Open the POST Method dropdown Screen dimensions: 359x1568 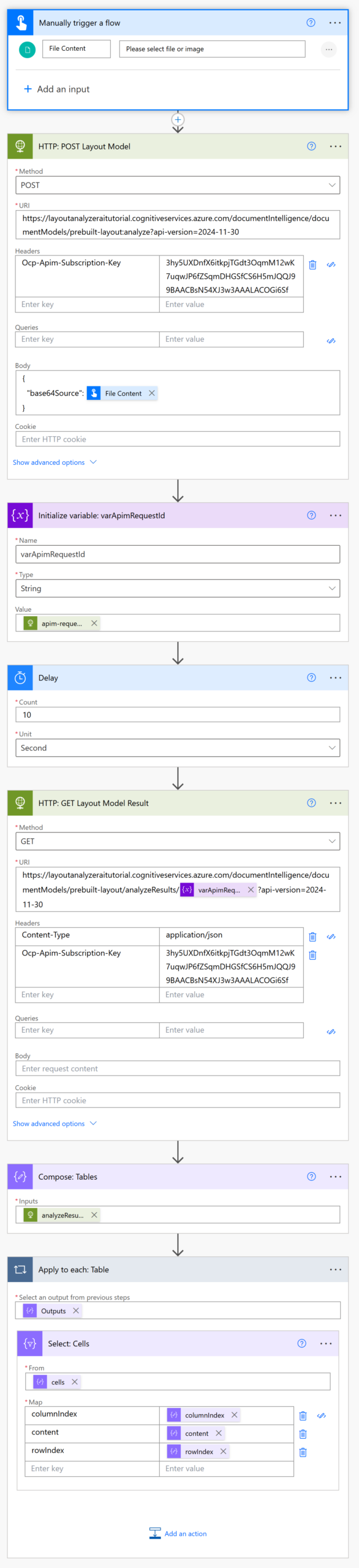(178, 185)
